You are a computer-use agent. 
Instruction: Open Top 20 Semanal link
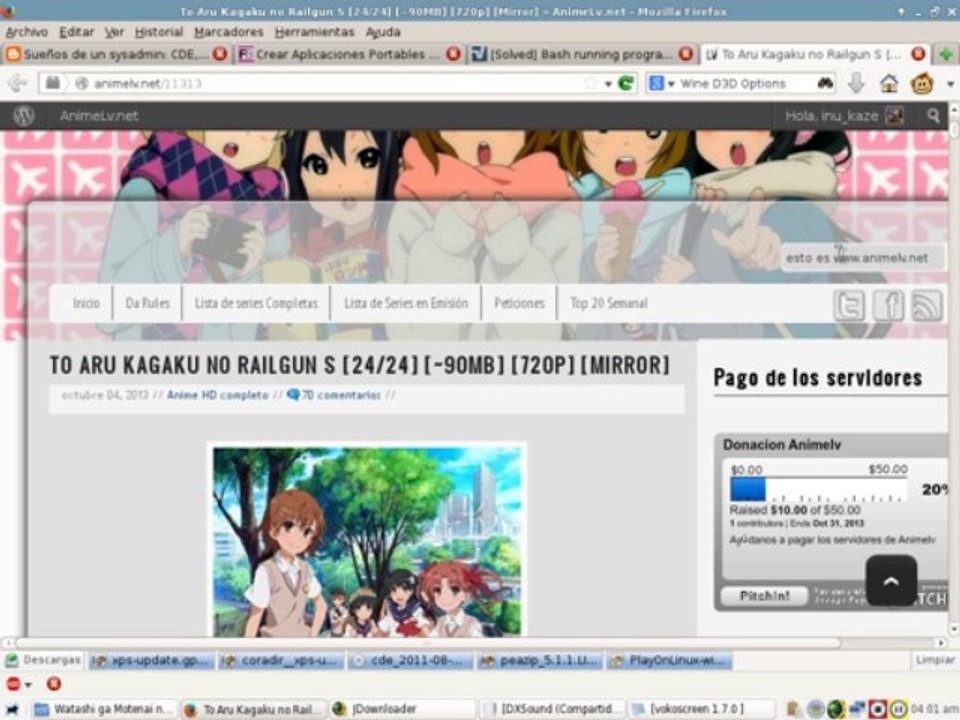tap(609, 303)
